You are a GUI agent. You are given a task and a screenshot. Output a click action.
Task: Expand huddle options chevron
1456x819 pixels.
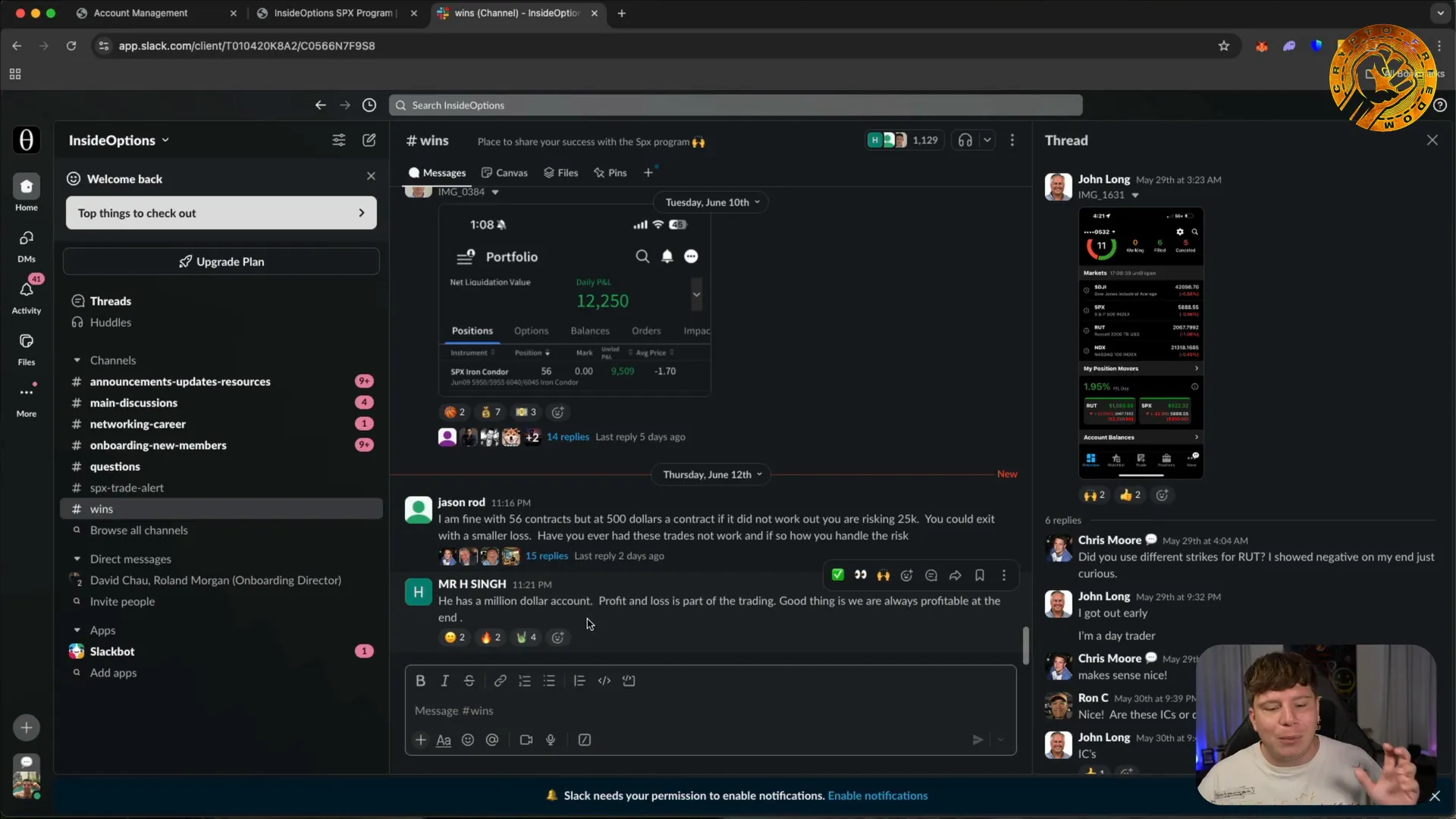(987, 140)
